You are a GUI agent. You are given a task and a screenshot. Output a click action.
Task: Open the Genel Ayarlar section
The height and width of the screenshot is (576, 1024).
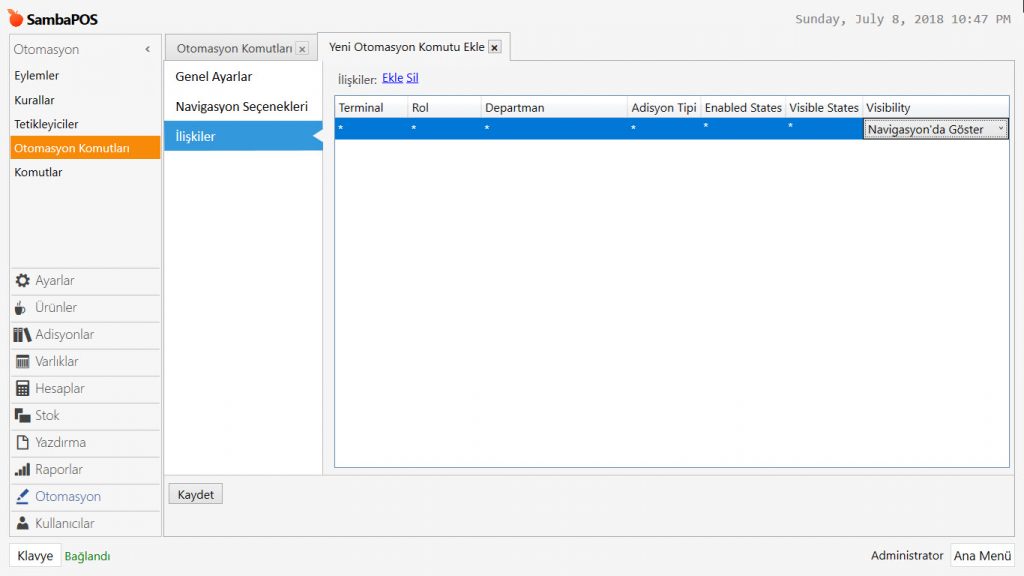coord(214,77)
